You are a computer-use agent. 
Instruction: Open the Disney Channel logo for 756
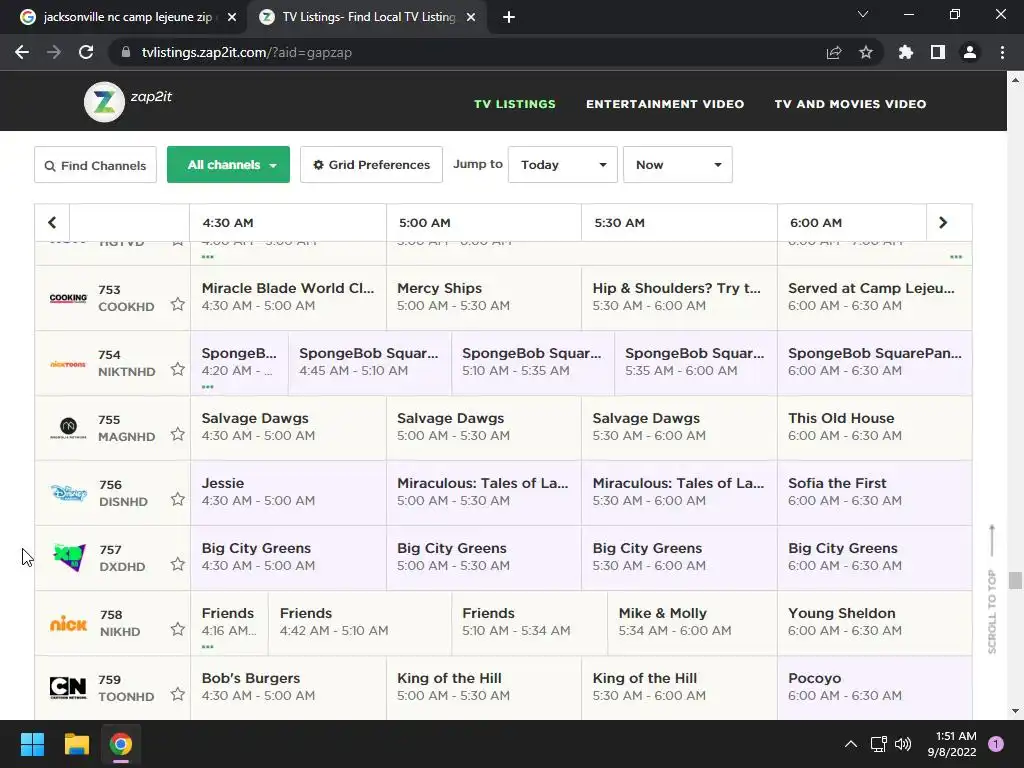(x=69, y=493)
